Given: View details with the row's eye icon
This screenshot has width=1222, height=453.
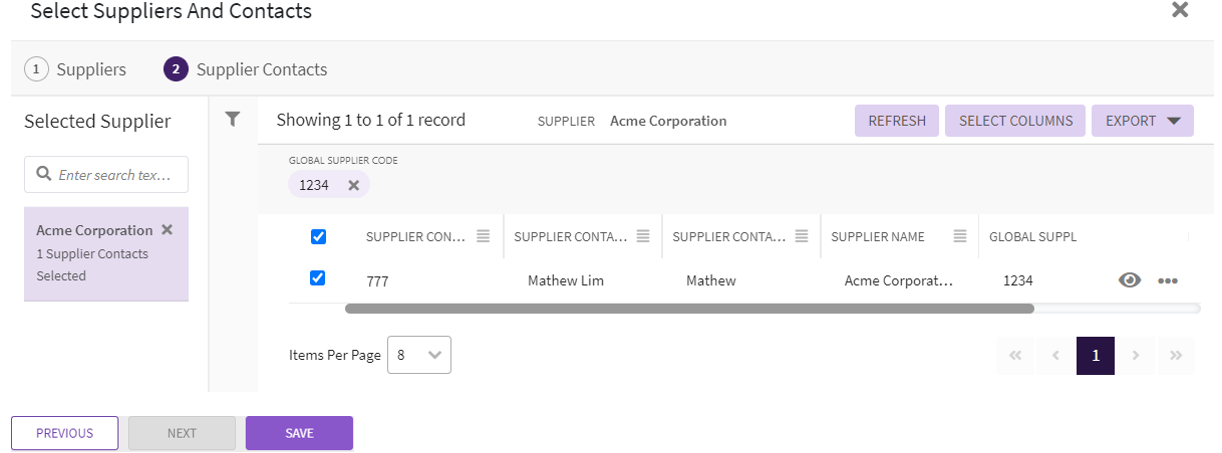Looking at the screenshot, I should tap(1129, 281).
